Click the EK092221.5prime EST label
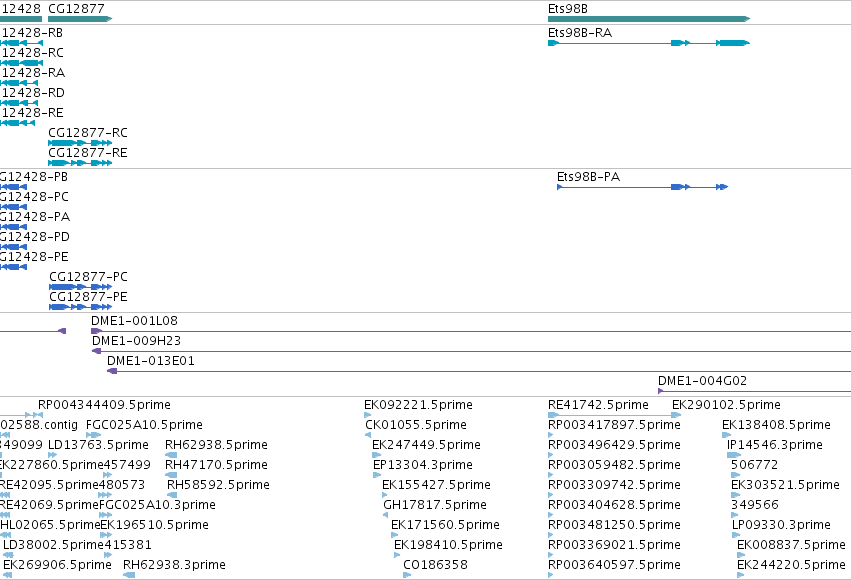This screenshot has height=580, width=851. click(418, 405)
